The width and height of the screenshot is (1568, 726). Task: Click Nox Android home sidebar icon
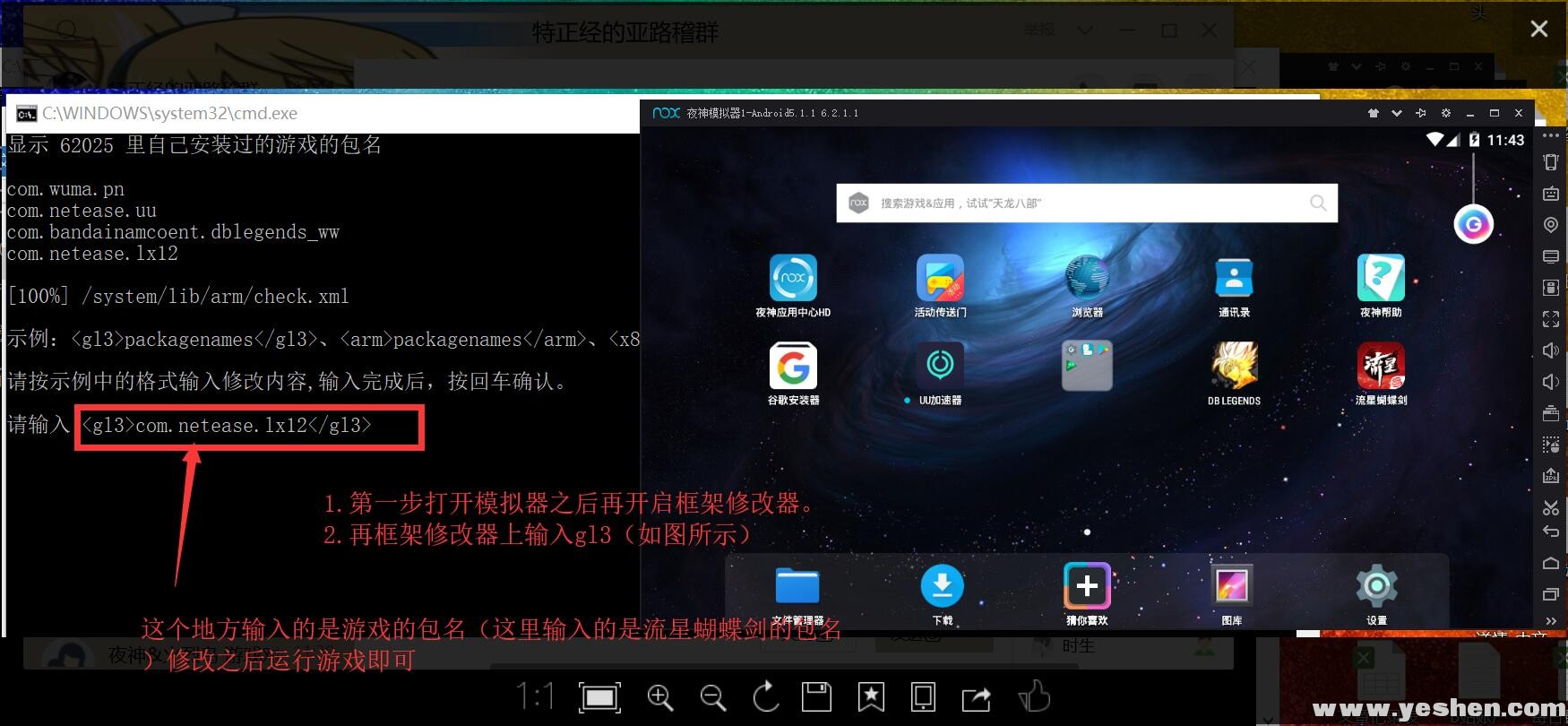point(1551,563)
